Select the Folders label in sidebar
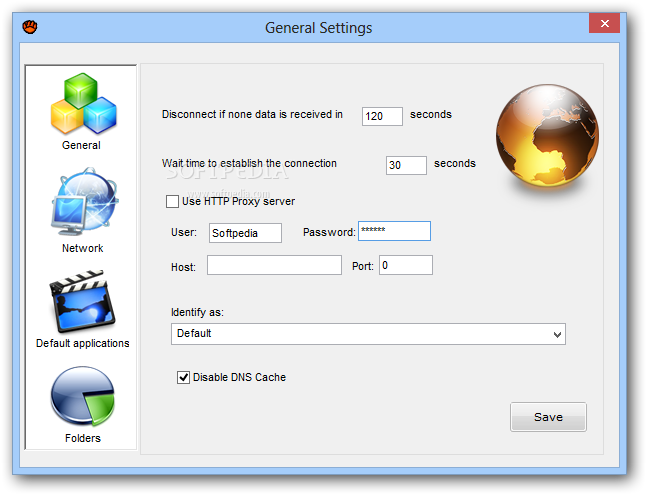The image size is (647, 495). tap(83, 438)
